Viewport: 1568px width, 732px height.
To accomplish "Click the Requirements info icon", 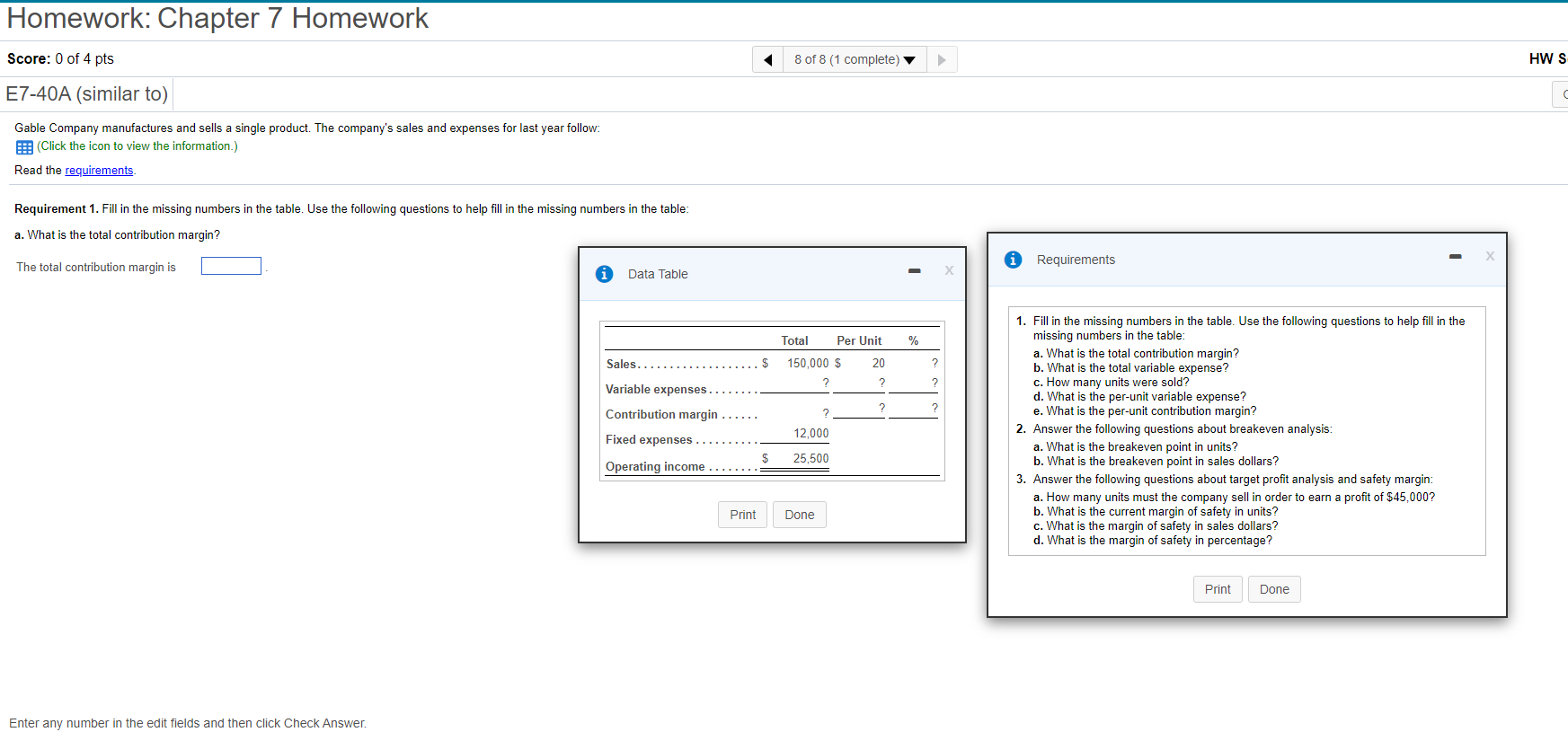I will pos(1014,260).
